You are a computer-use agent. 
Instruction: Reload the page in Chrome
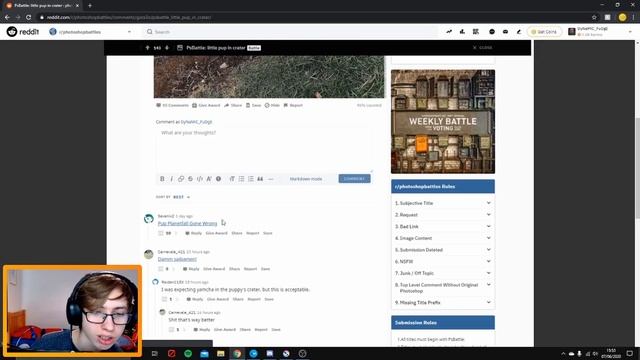click(29, 17)
